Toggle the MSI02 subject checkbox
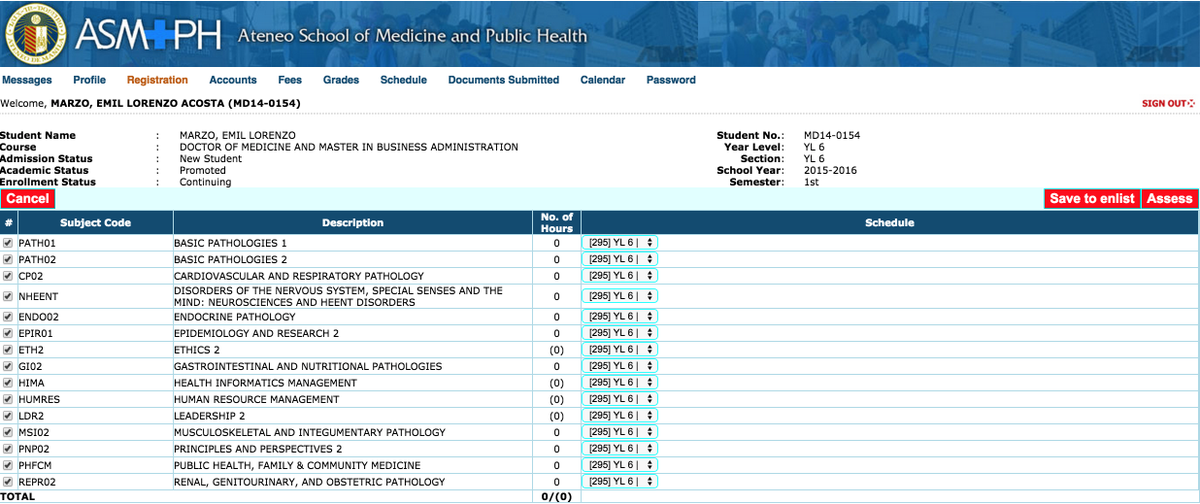 [8, 432]
